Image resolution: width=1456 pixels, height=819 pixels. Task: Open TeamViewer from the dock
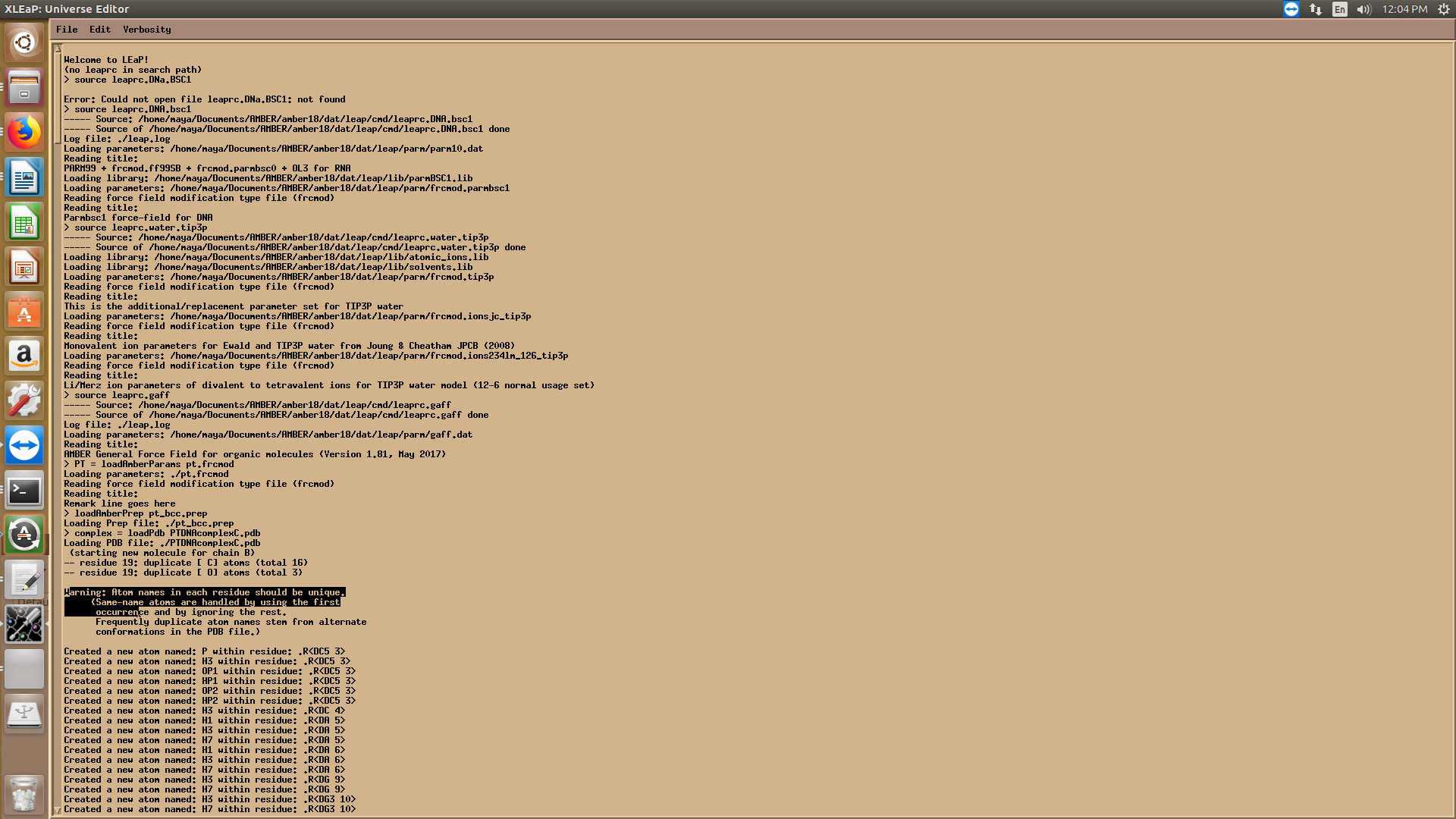tap(24, 446)
